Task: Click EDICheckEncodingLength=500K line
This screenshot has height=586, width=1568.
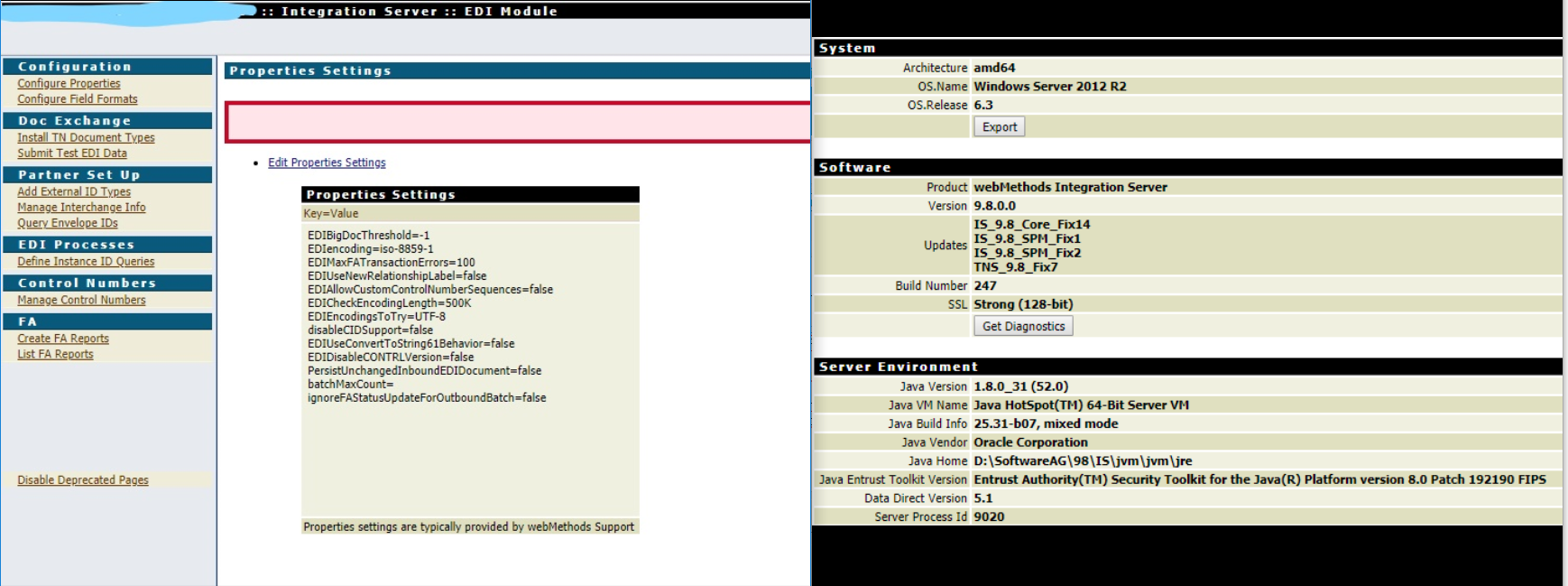Action: 389,303
